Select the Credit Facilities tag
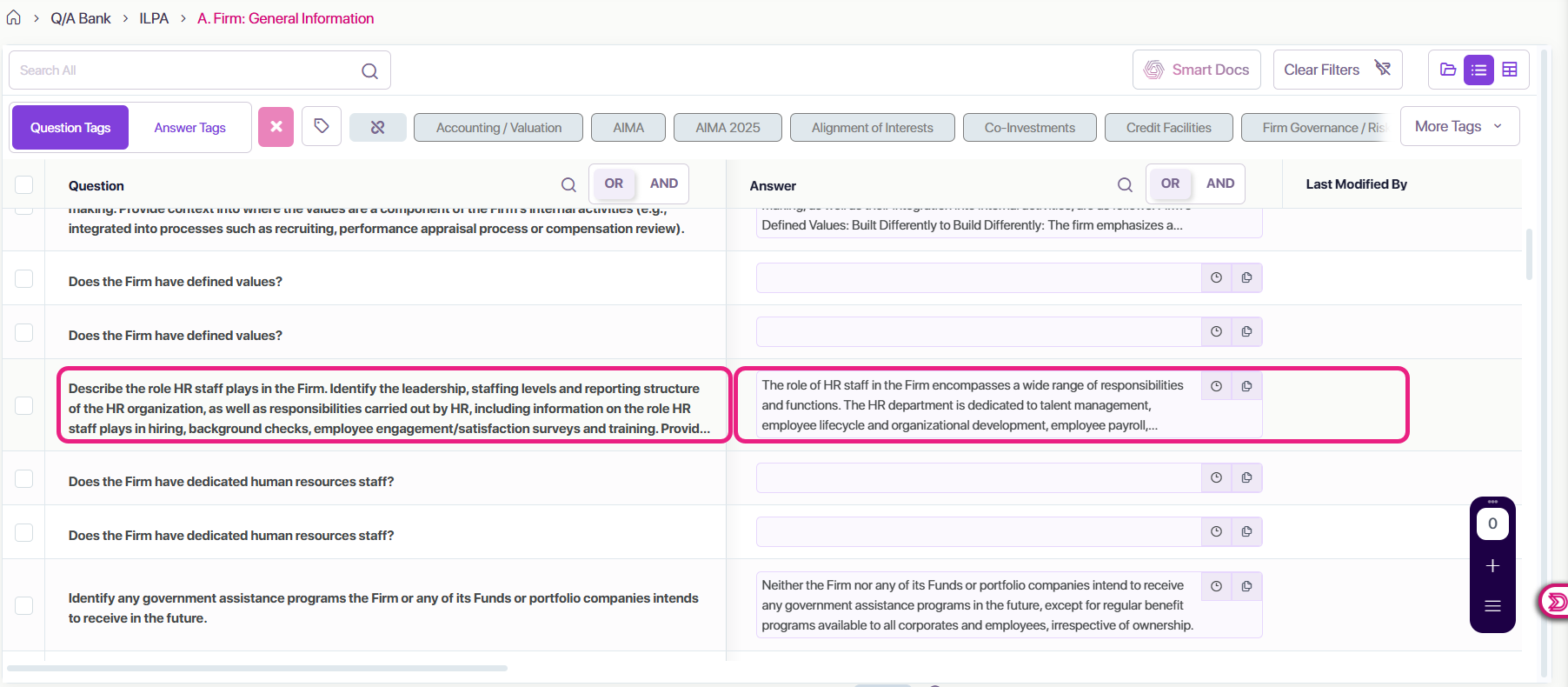1568x687 pixels. click(x=1169, y=128)
